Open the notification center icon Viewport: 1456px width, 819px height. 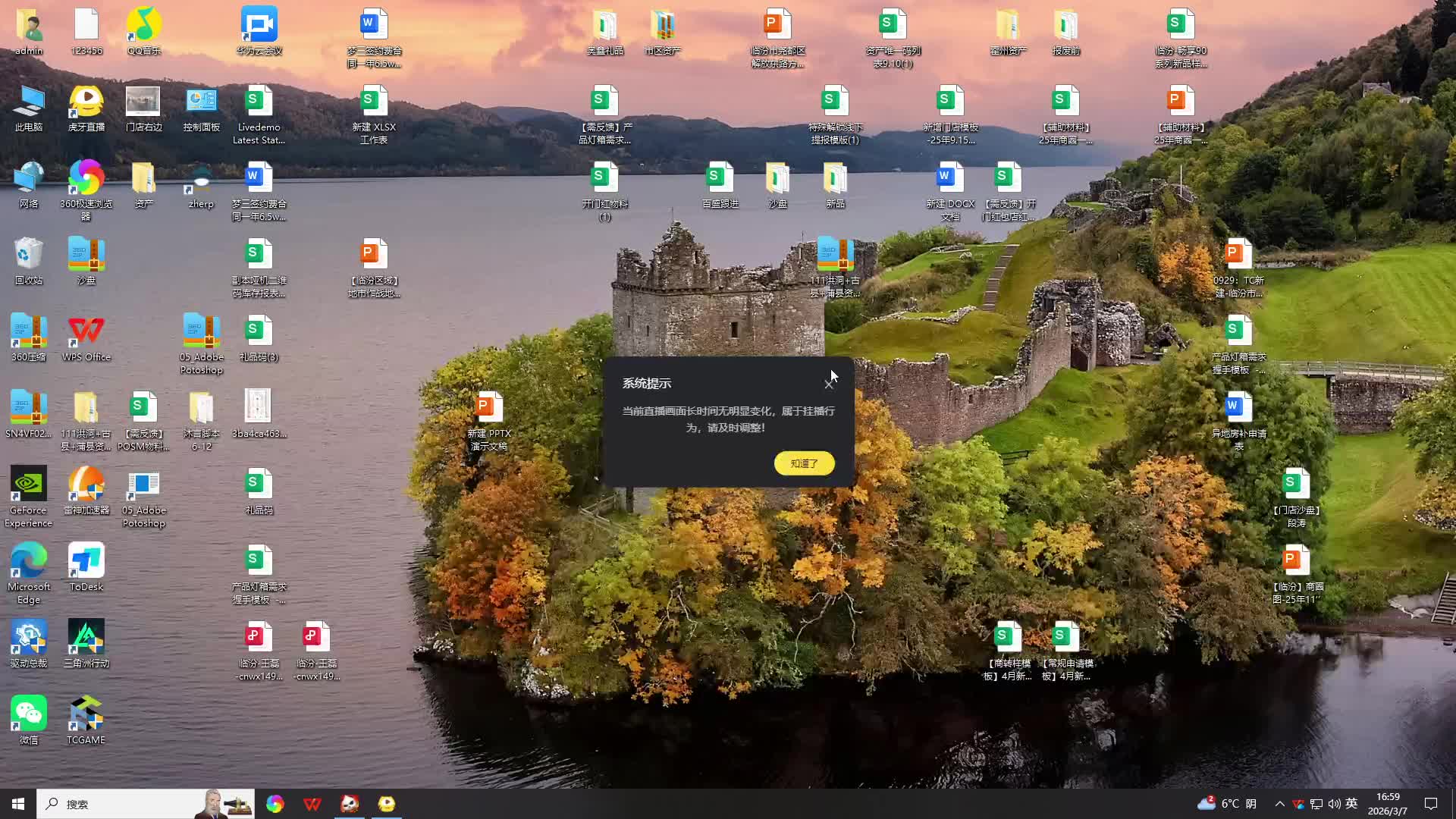[x=1430, y=804]
